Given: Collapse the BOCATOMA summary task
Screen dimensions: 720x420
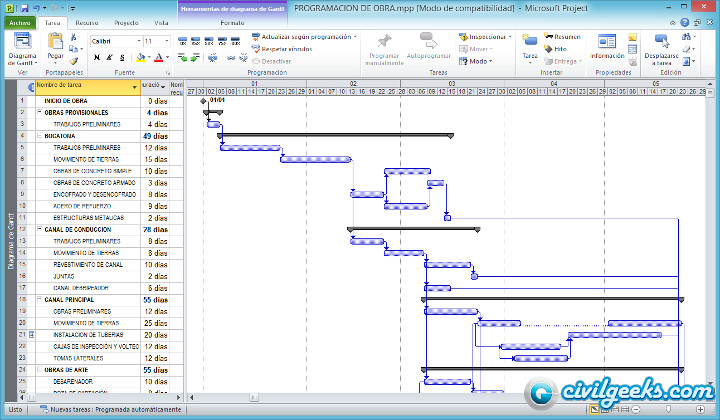Looking at the screenshot, I should click(x=40, y=135).
